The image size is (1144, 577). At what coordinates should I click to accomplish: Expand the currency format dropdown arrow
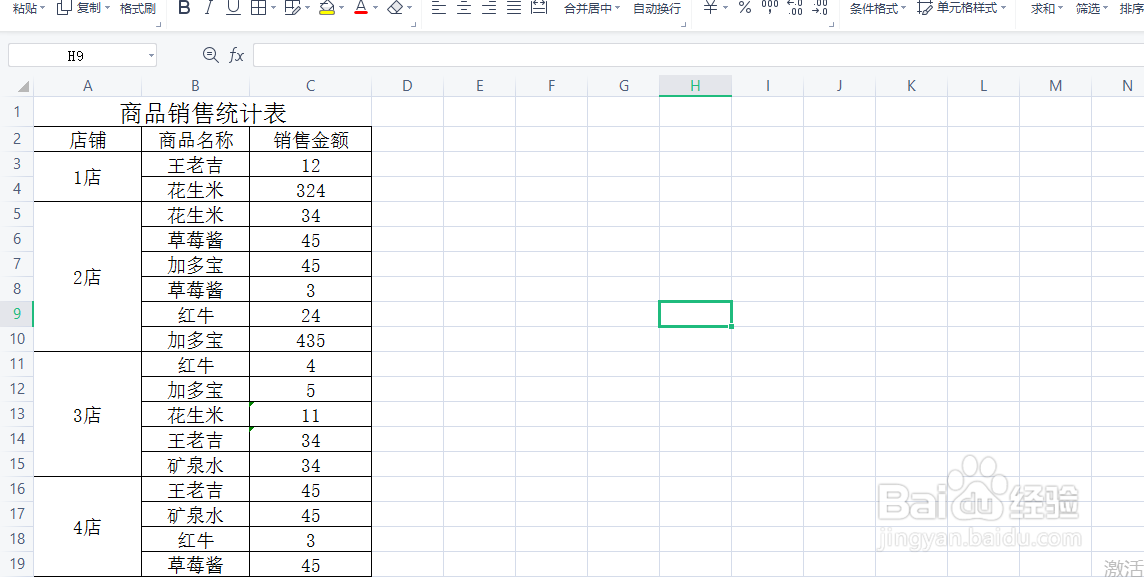click(x=725, y=9)
